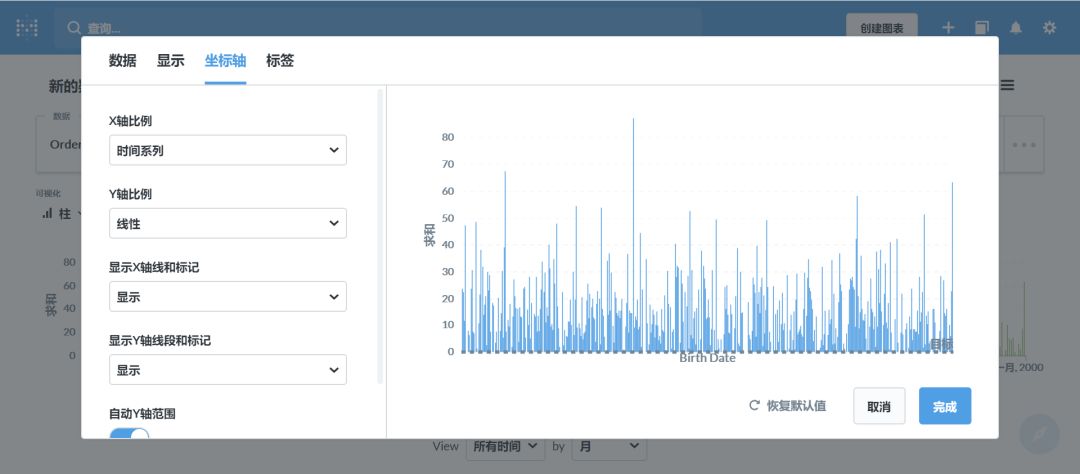The image size is (1080, 474).
Task: Click the three dots more icon
Action: (x=1024, y=145)
